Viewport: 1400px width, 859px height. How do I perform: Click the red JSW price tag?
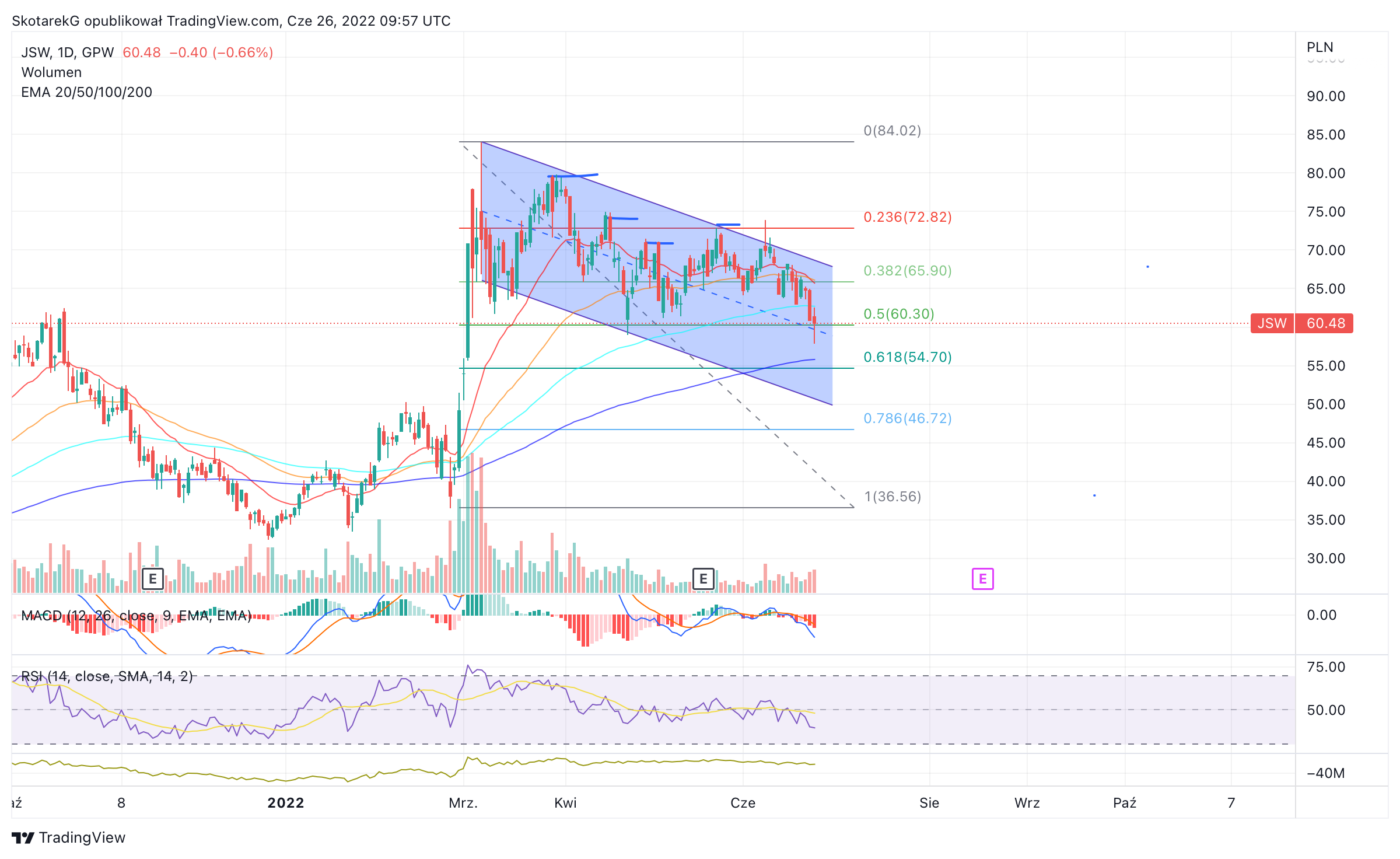coord(1272,323)
